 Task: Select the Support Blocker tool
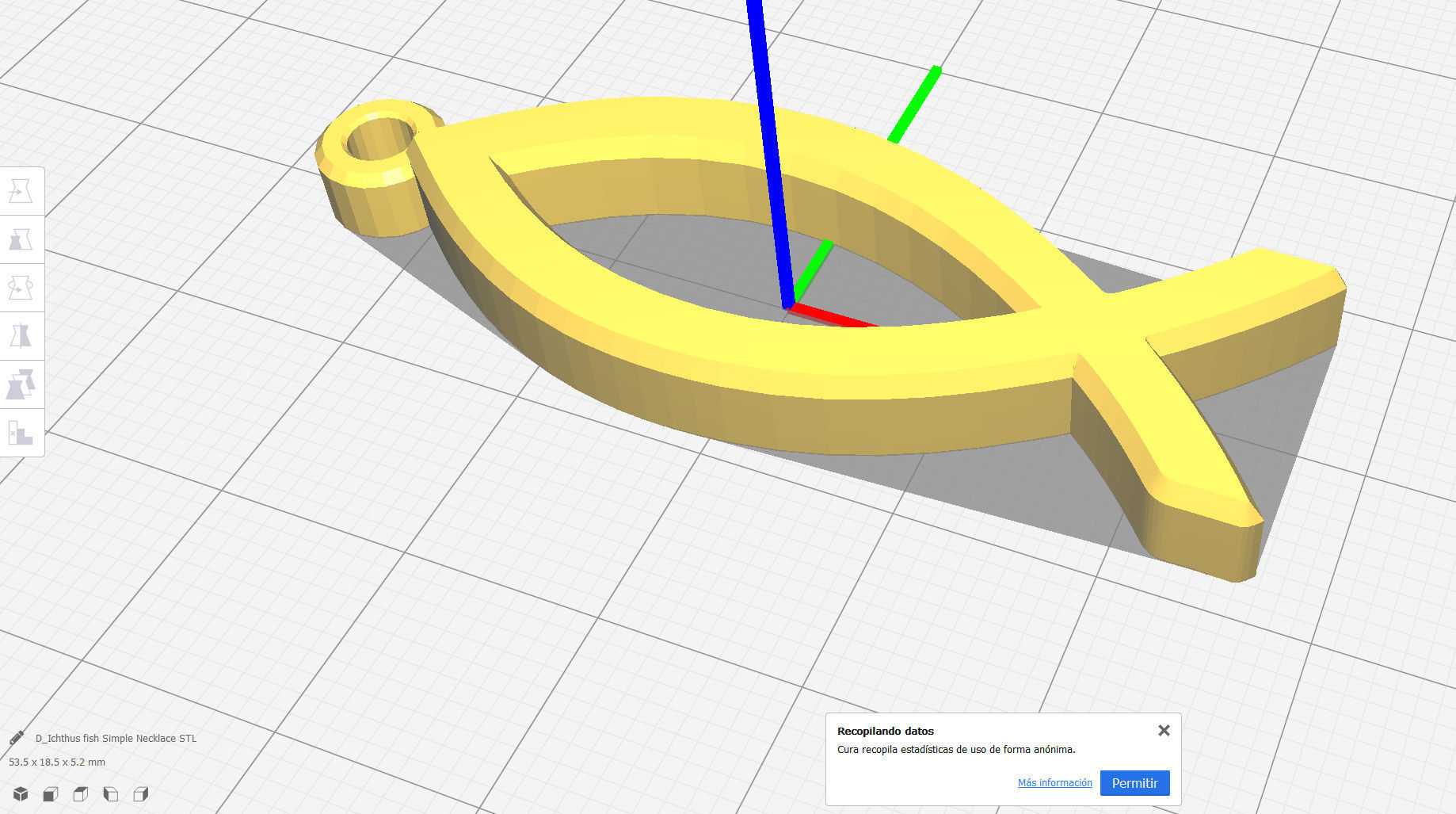(x=21, y=433)
